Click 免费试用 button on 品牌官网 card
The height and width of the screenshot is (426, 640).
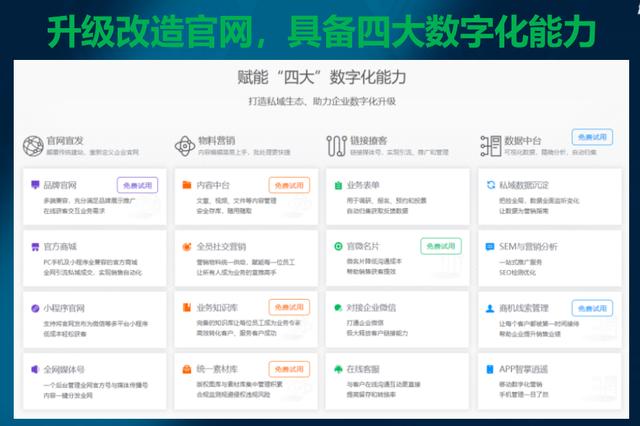point(137,185)
